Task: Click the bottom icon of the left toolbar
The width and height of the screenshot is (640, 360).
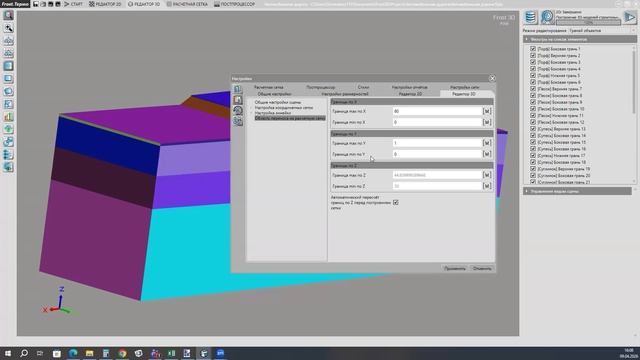Action: [8, 167]
